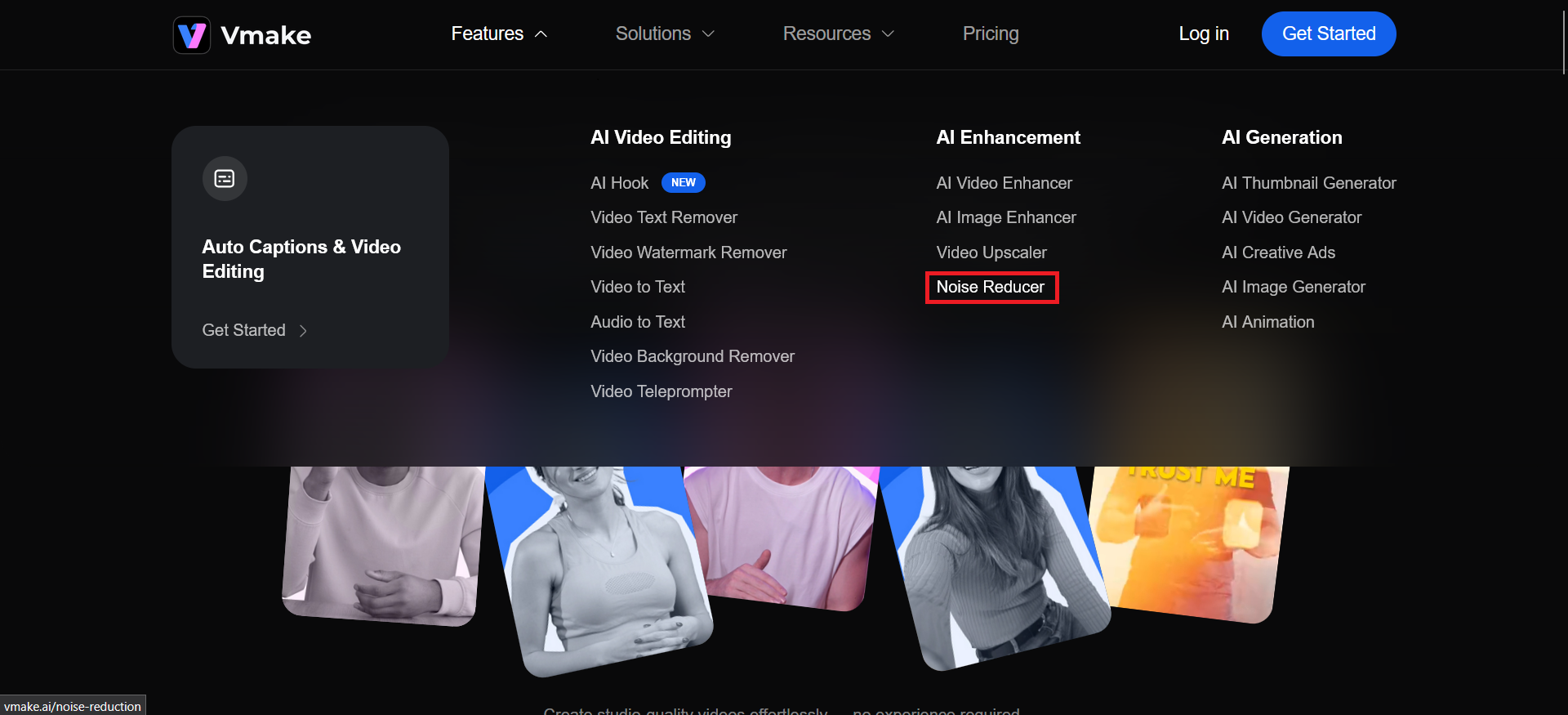Choose AI Thumbnail Generator
This screenshot has height=715, width=1568.
click(1308, 183)
